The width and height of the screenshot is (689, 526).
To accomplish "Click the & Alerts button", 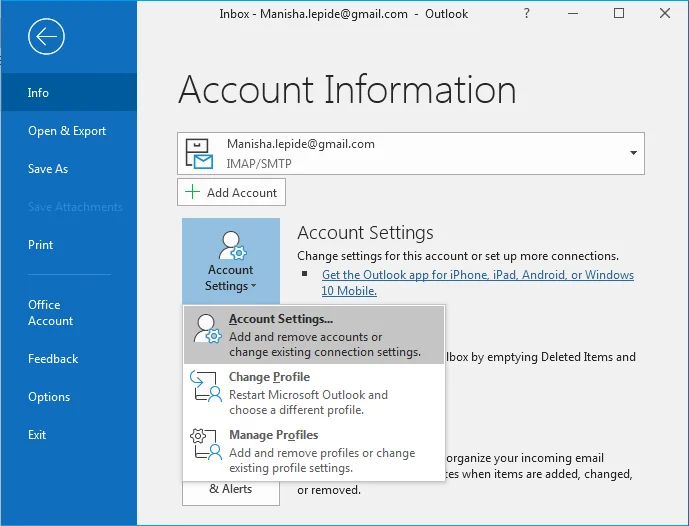I will click(x=231, y=493).
